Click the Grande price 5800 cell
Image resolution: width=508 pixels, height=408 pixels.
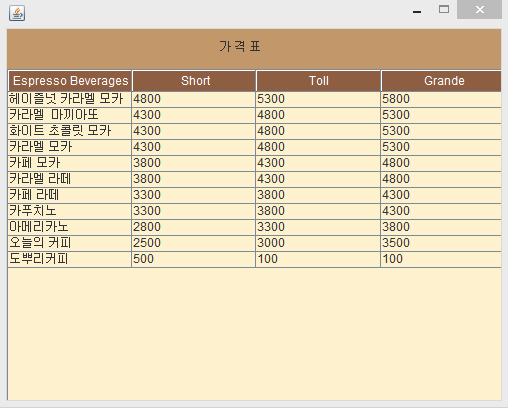(441, 99)
